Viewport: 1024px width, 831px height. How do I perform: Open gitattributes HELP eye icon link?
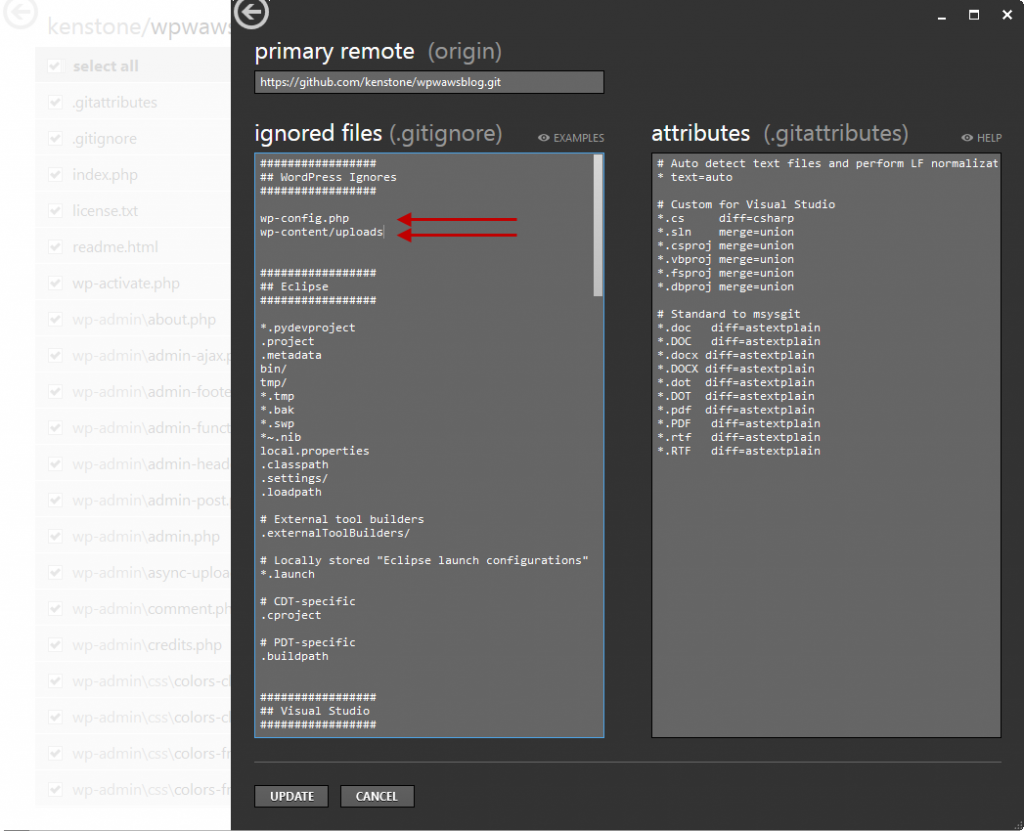[981, 138]
